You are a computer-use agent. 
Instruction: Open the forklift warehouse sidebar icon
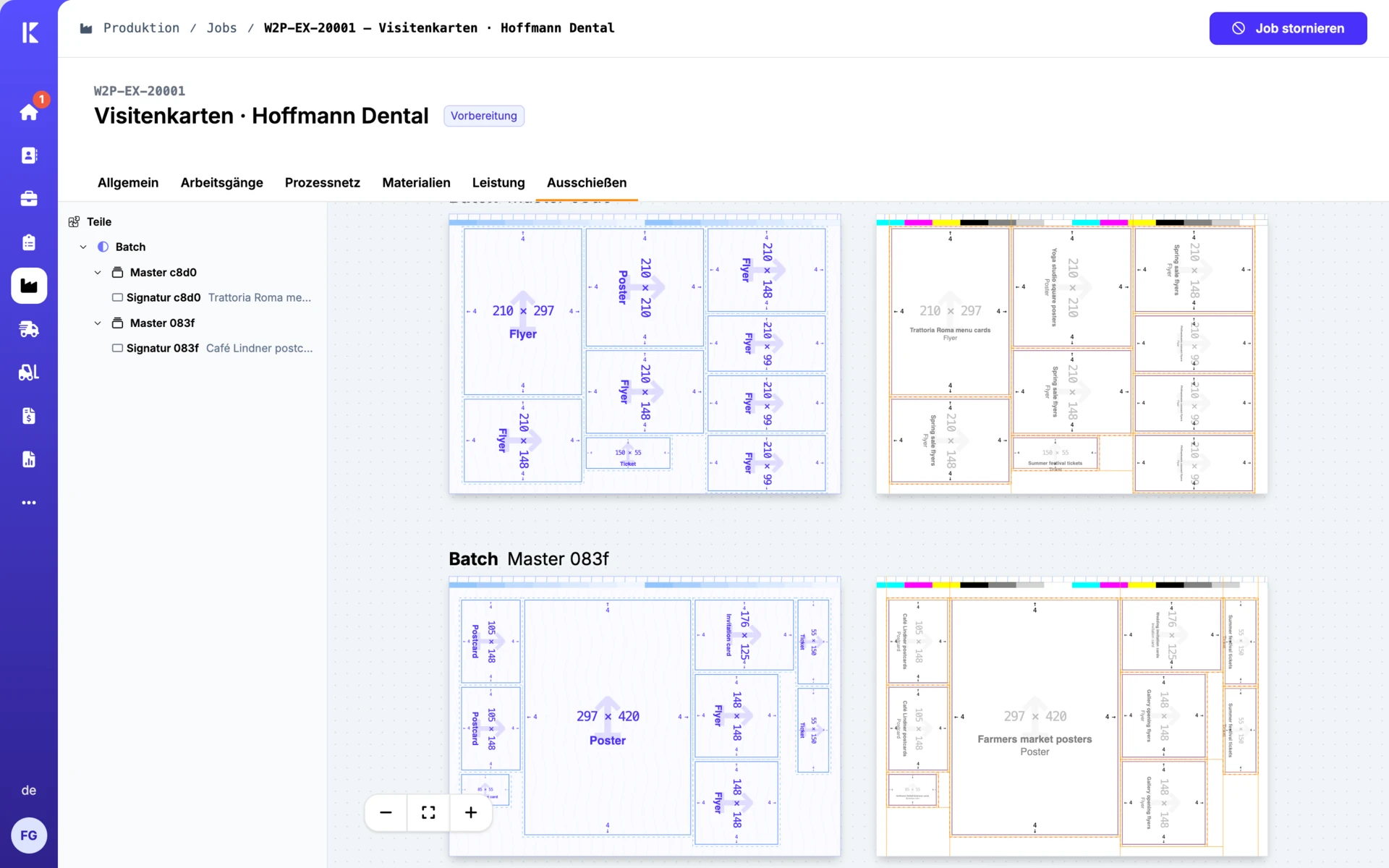point(29,373)
